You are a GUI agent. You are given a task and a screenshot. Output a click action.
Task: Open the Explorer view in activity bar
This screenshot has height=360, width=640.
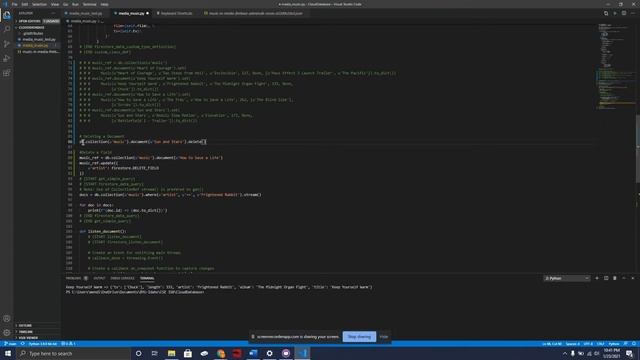pyautogui.click(x=7, y=15)
